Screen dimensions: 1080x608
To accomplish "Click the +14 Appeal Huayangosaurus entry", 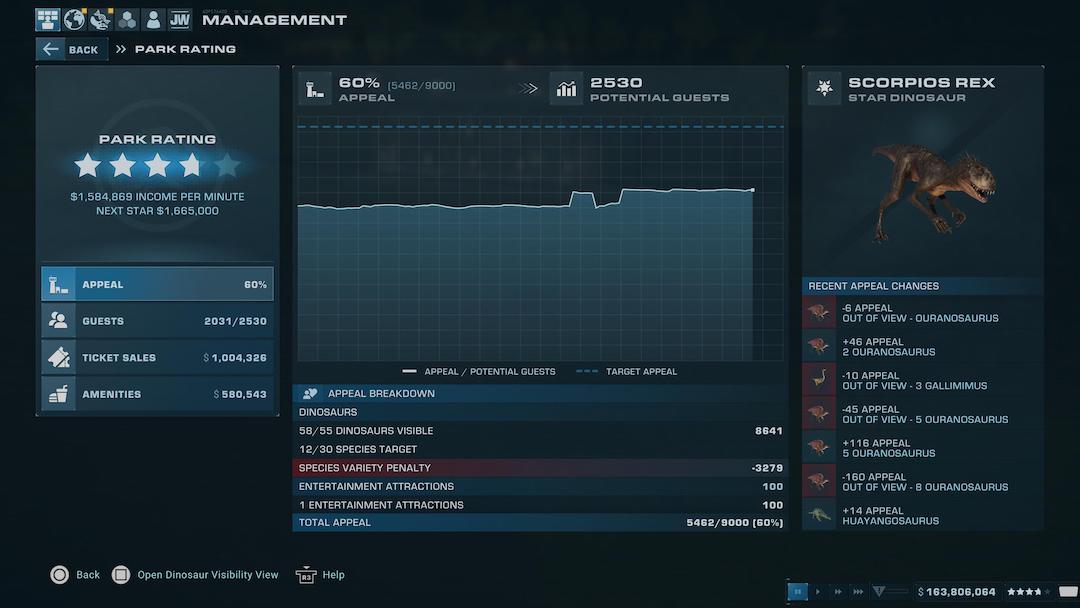I will pos(922,515).
